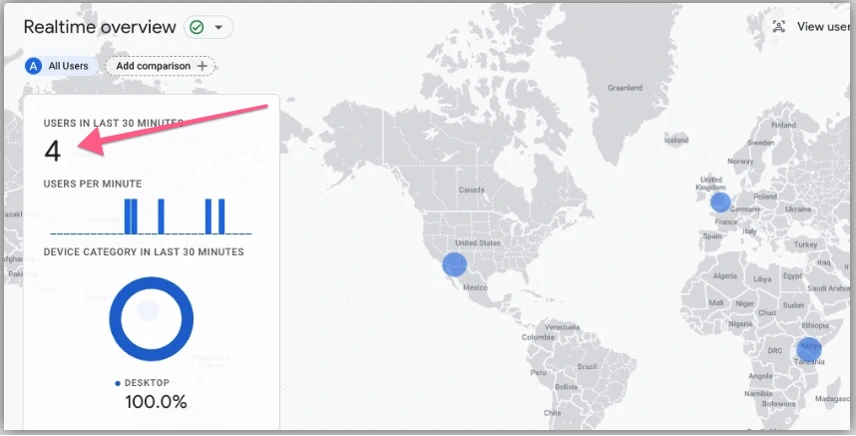The height and width of the screenshot is (436, 856).
Task: Click the United States label on map
Action: click(478, 243)
